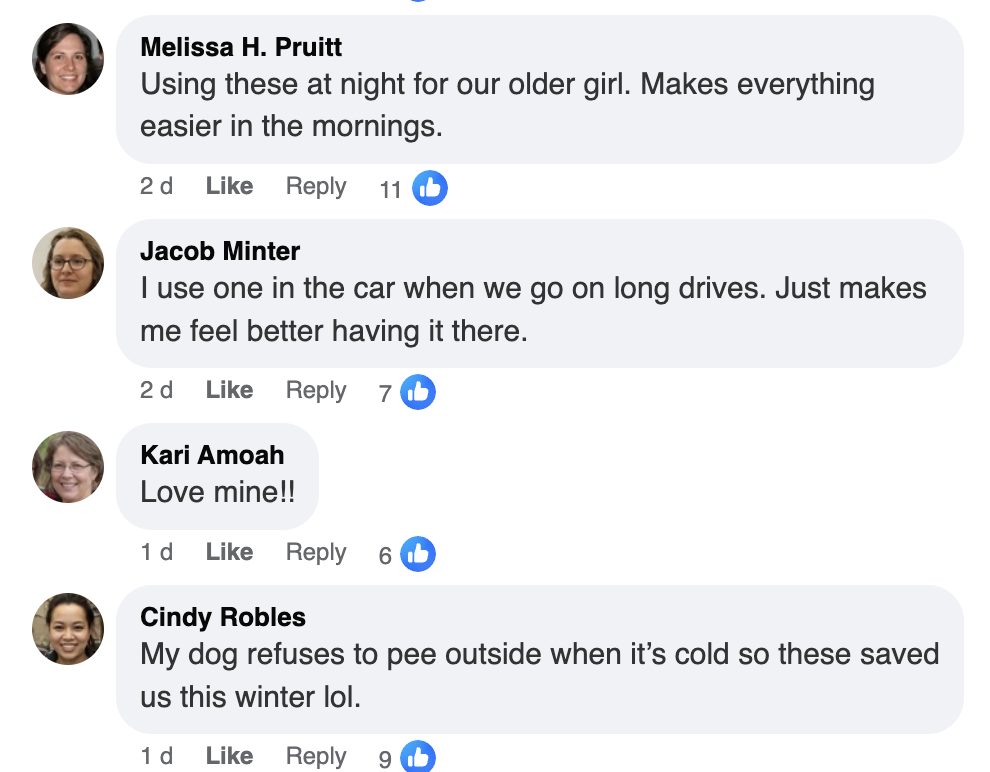Screen dimensions: 990x772
Task: View the 9 reactions on Cindy's comment
Action: point(384,758)
